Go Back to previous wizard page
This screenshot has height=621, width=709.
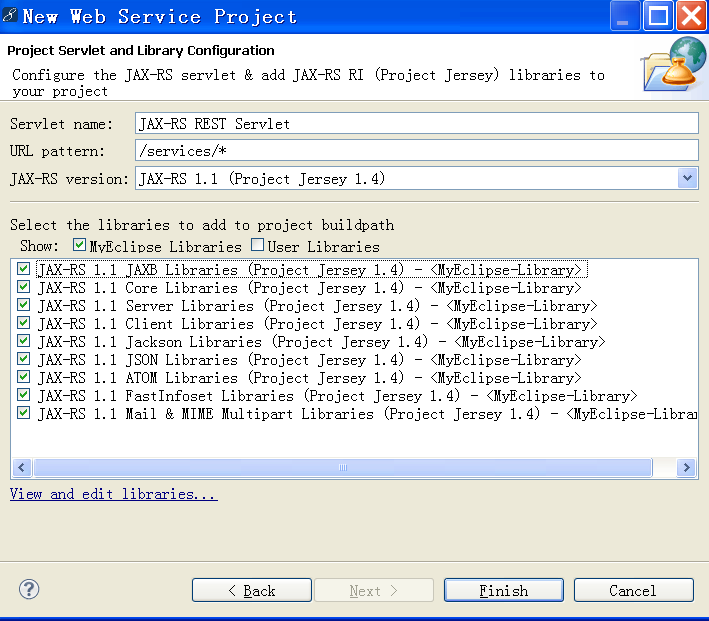tap(252, 590)
